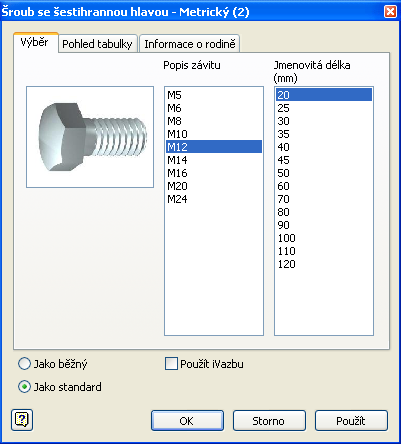Click the help question mark icon
The width and height of the screenshot is (401, 444).
coord(22,420)
